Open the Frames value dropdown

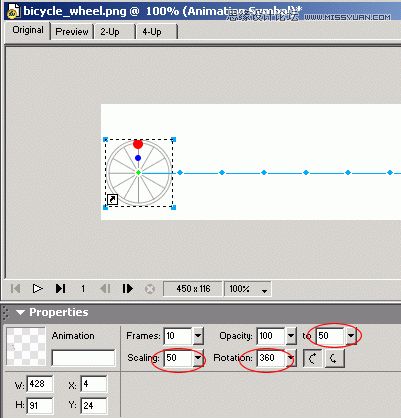pos(198,336)
